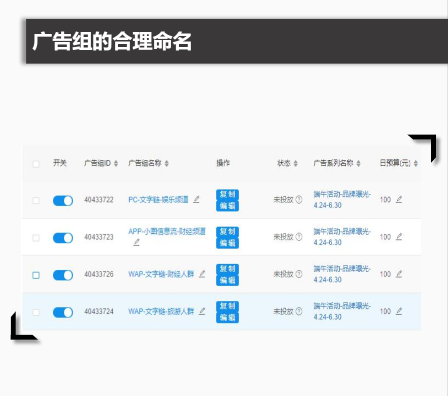Open status help icon in row 40433726
The height and width of the screenshot is (396, 448).
click(x=299, y=274)
